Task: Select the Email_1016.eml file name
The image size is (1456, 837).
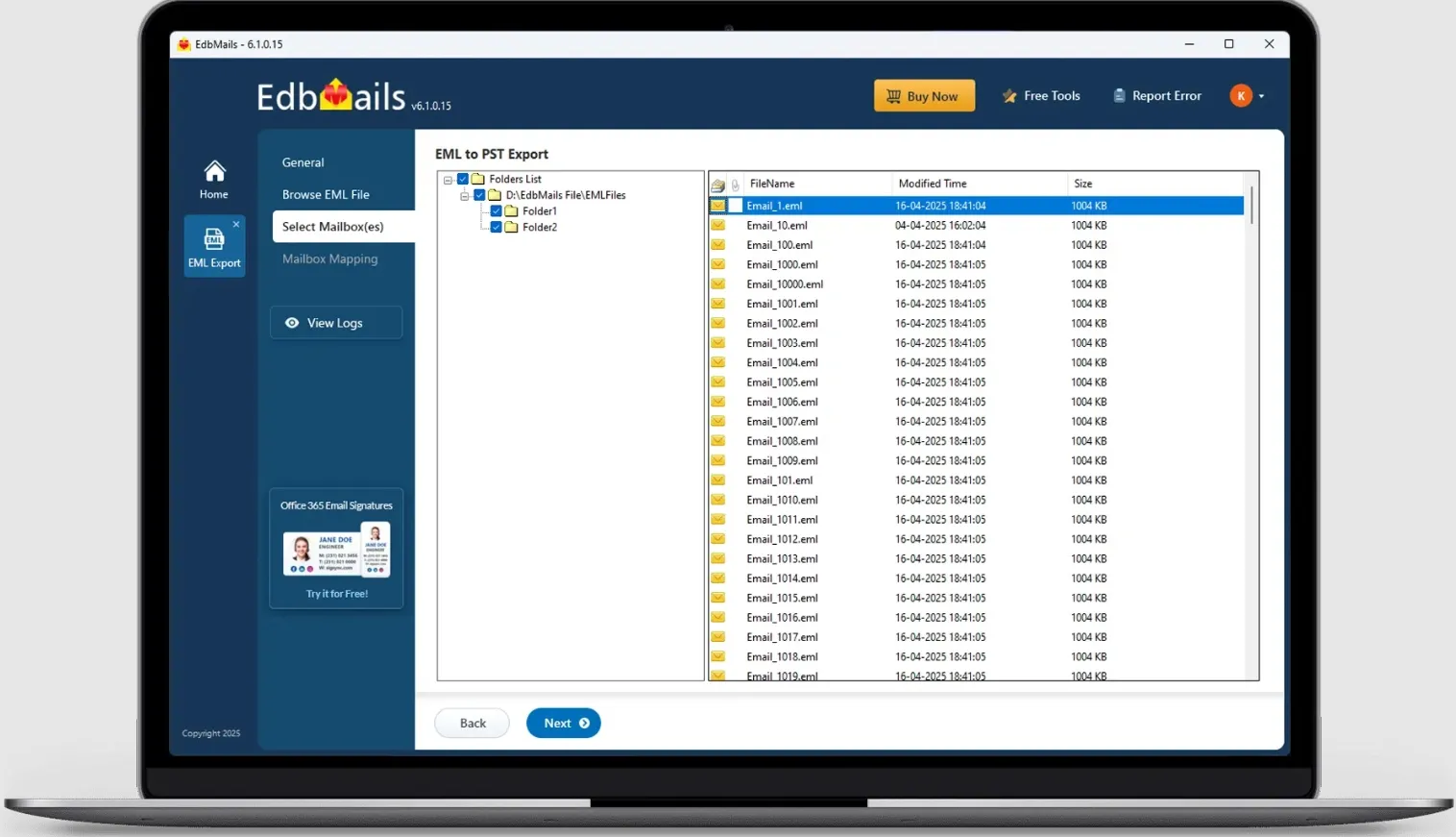Action: pos(782,618)
